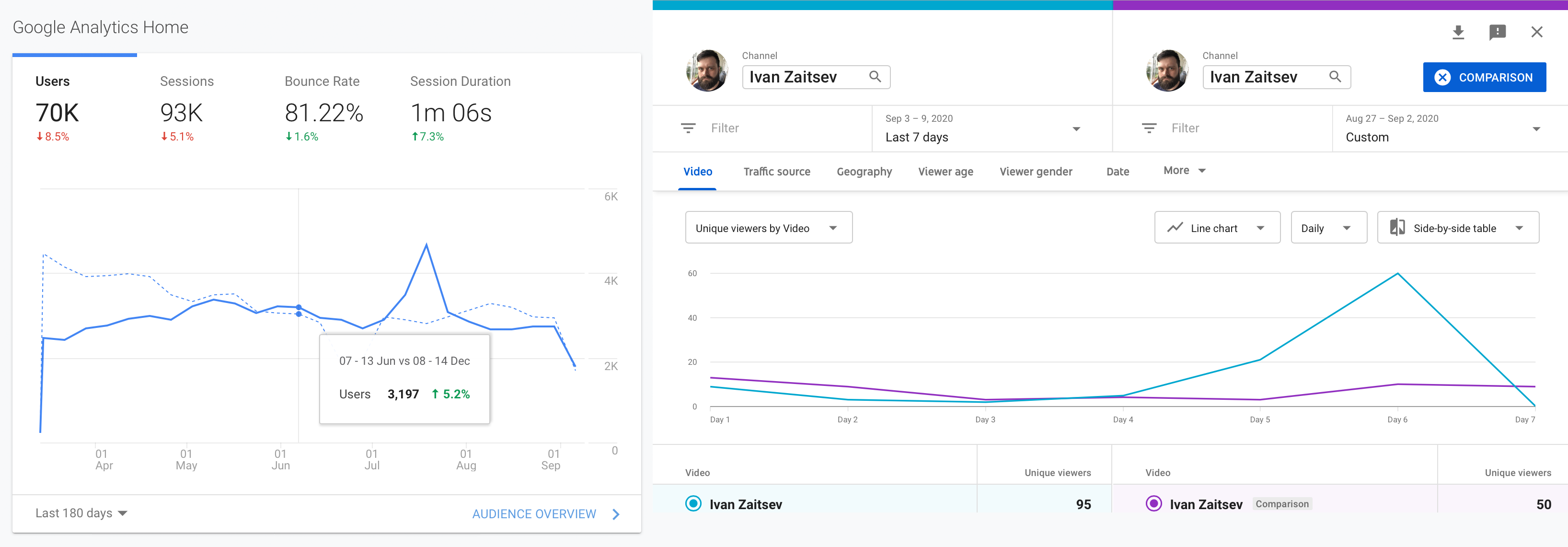Click the COMPARISON button
This screenshot has width=1568, height=547.
pyautogui.click(x=1484, y=77)
